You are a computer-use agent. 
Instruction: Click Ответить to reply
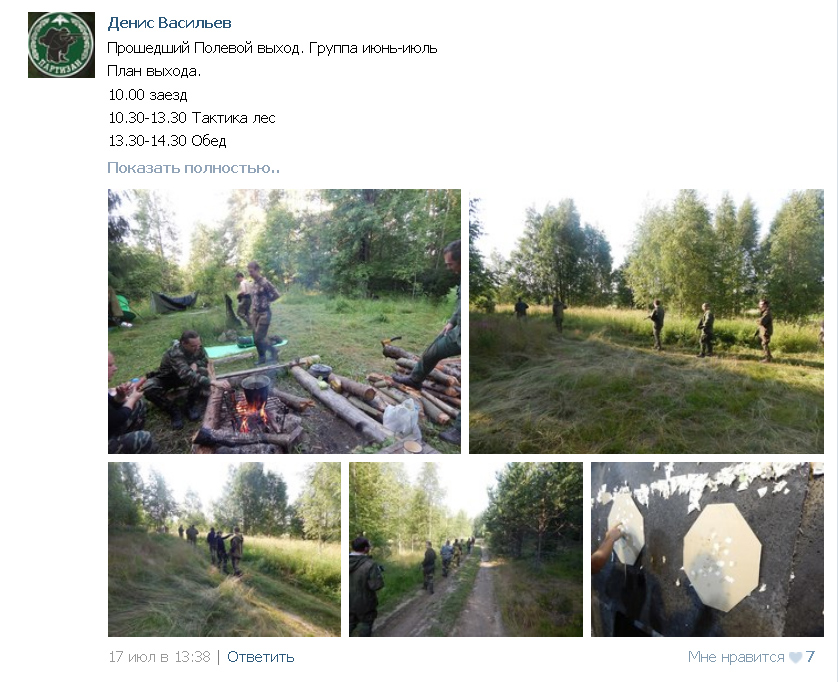261,657
